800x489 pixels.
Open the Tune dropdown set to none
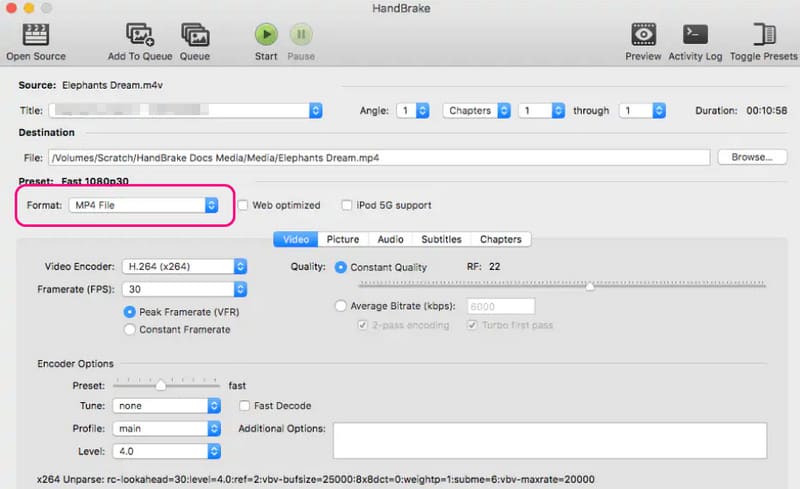click(x=166, y=406)
